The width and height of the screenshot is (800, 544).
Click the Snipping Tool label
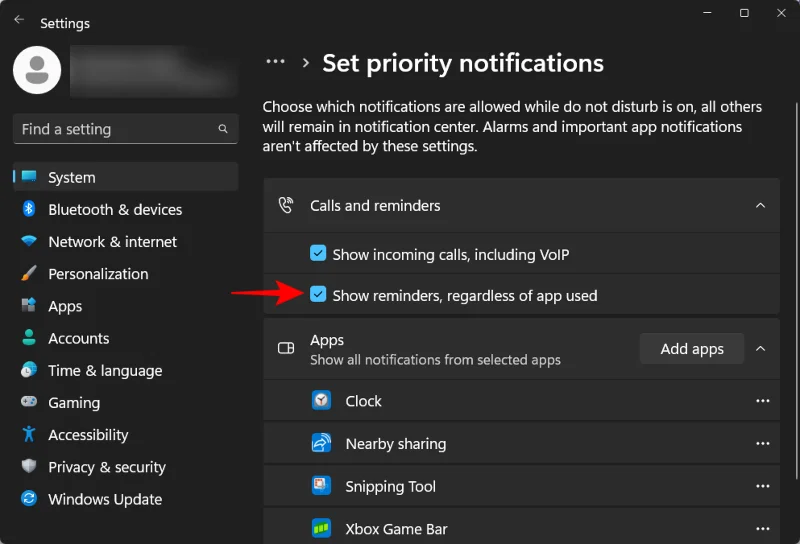(x=391, y=486)
